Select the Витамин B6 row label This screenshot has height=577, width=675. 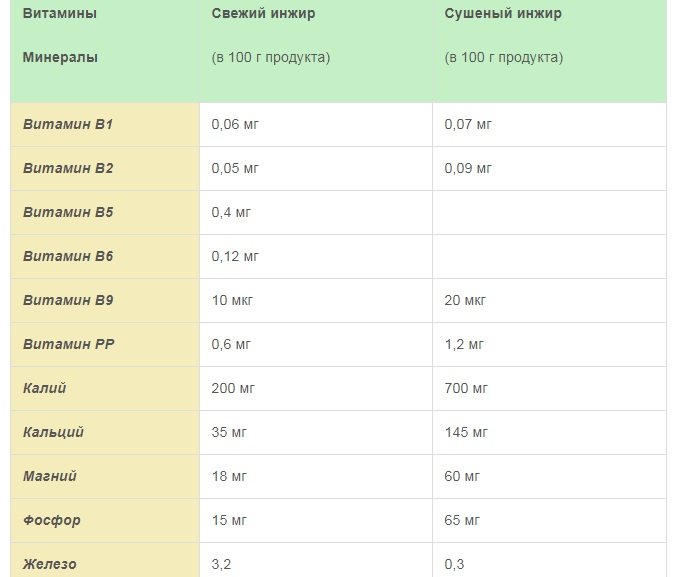point(68,257)
